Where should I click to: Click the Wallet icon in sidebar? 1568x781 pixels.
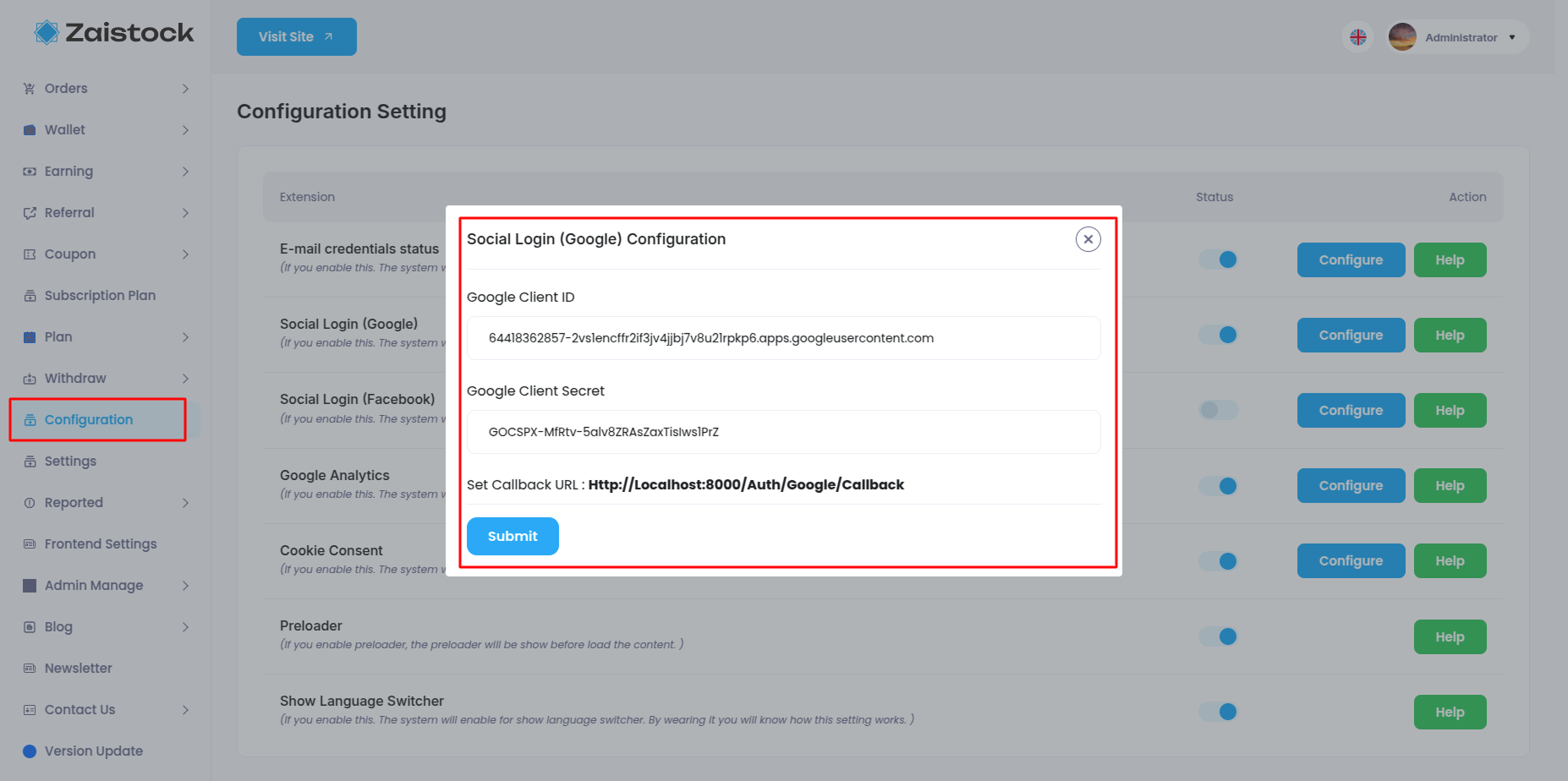(x=30, y=130)
